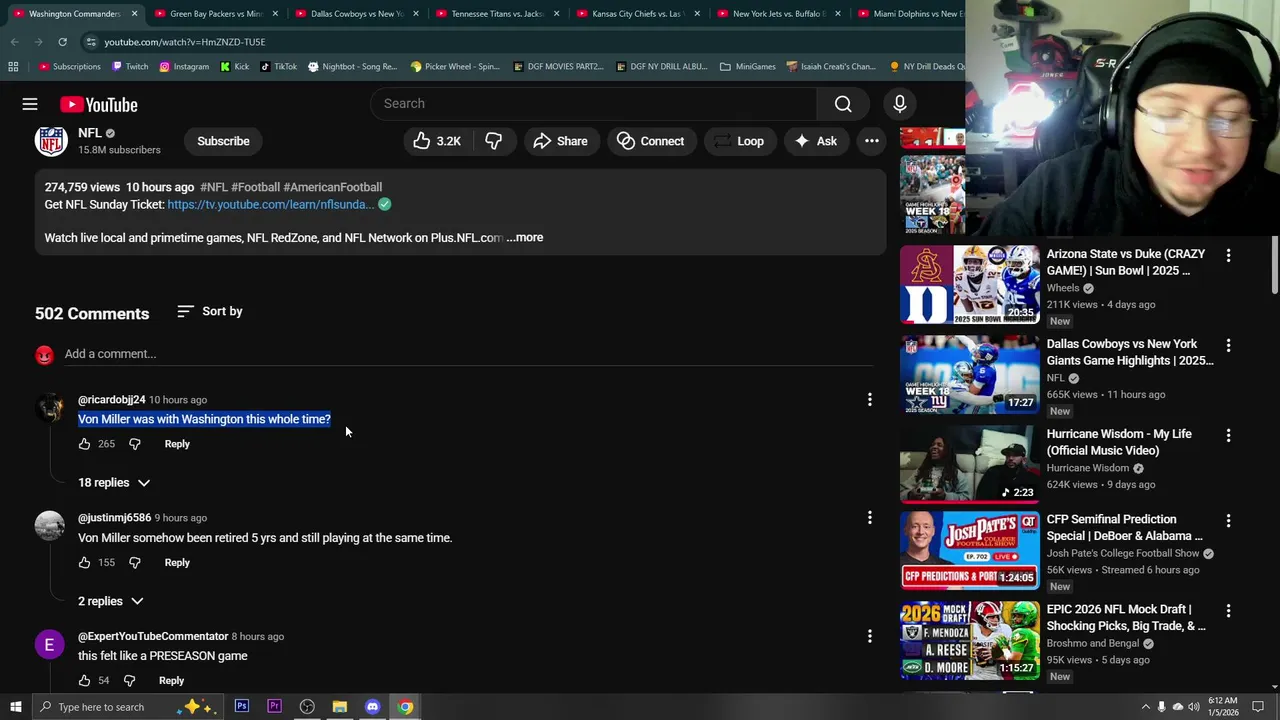
Task: Open Photoshop from the taskbar
Action: click(242, 707)
